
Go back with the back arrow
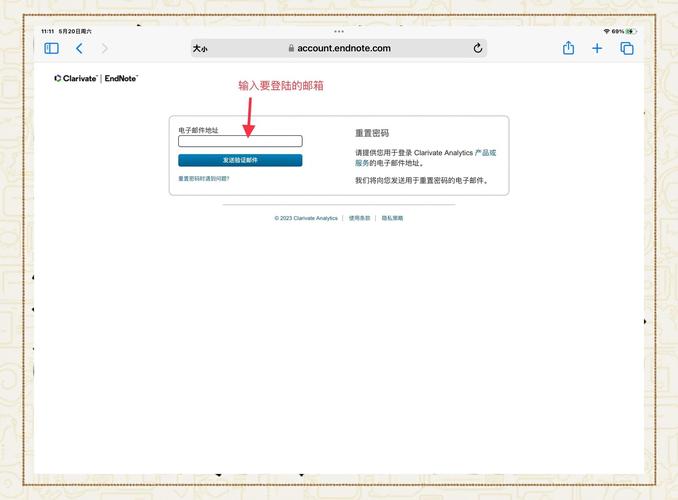pyautogui.click(x=79, y=48)
